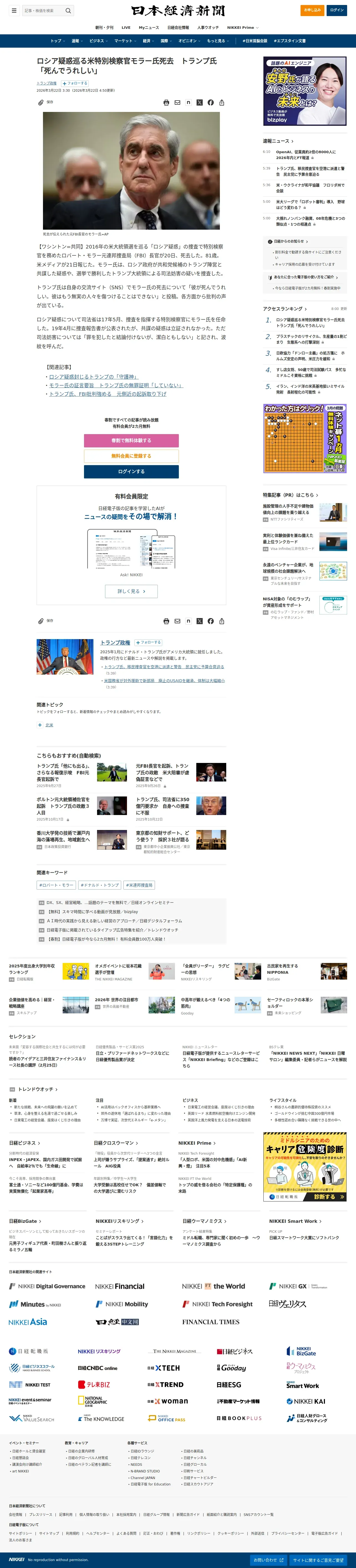Open 朝刊・夕刊 menu item

coord(104,27)
